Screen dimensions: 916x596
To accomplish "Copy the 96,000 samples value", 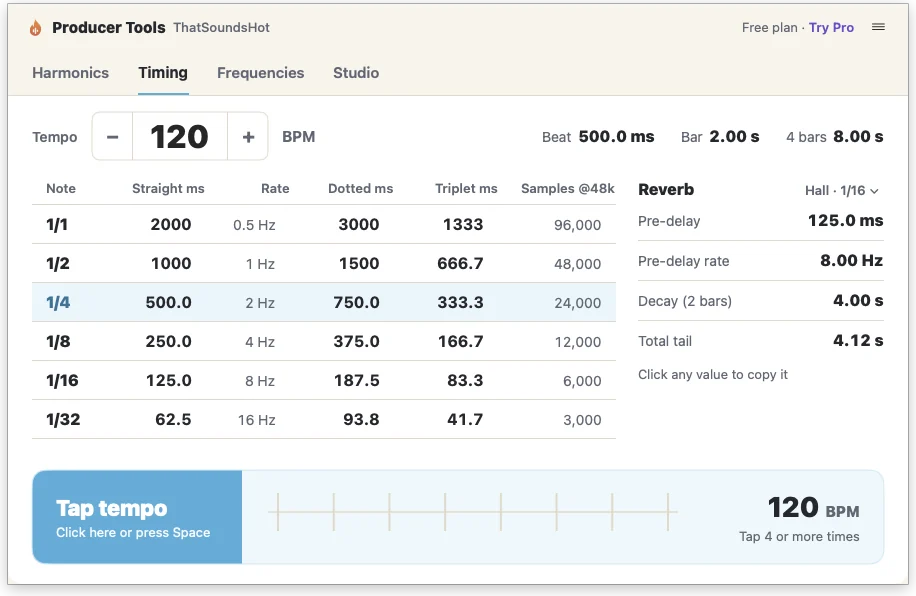I will [x=578, y=225].
